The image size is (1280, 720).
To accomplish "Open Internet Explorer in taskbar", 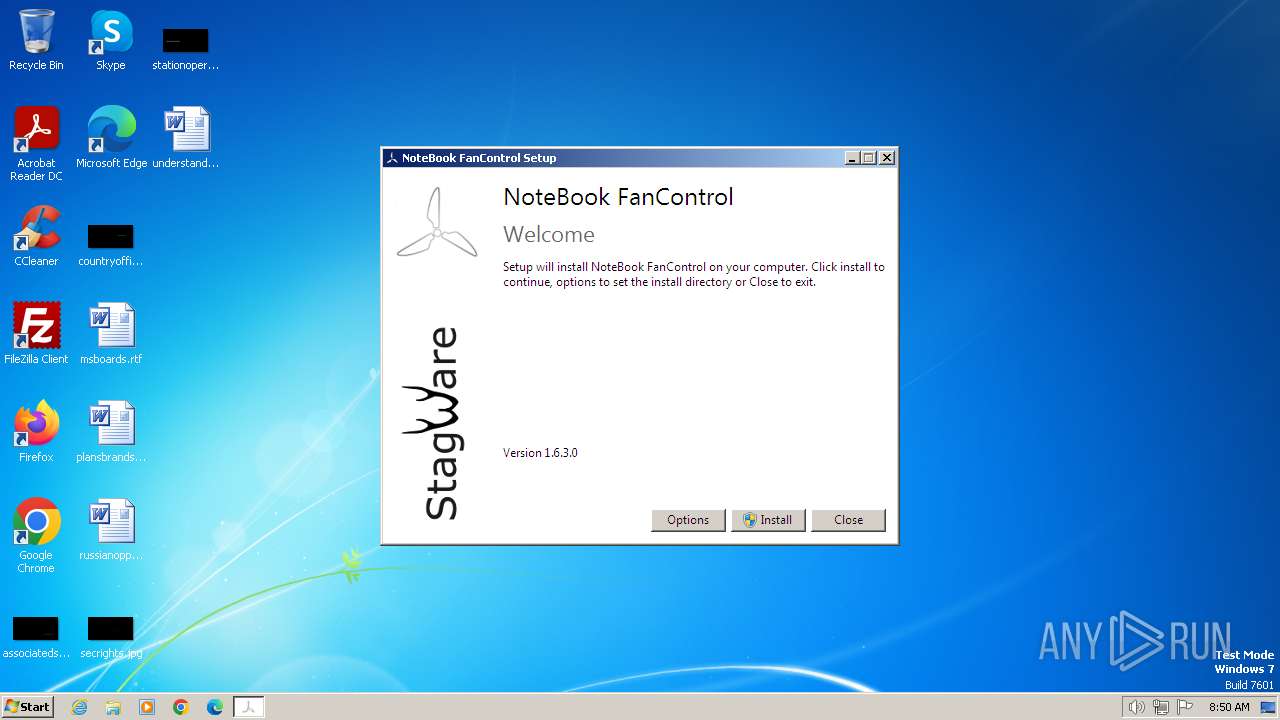I will [80, 707].
